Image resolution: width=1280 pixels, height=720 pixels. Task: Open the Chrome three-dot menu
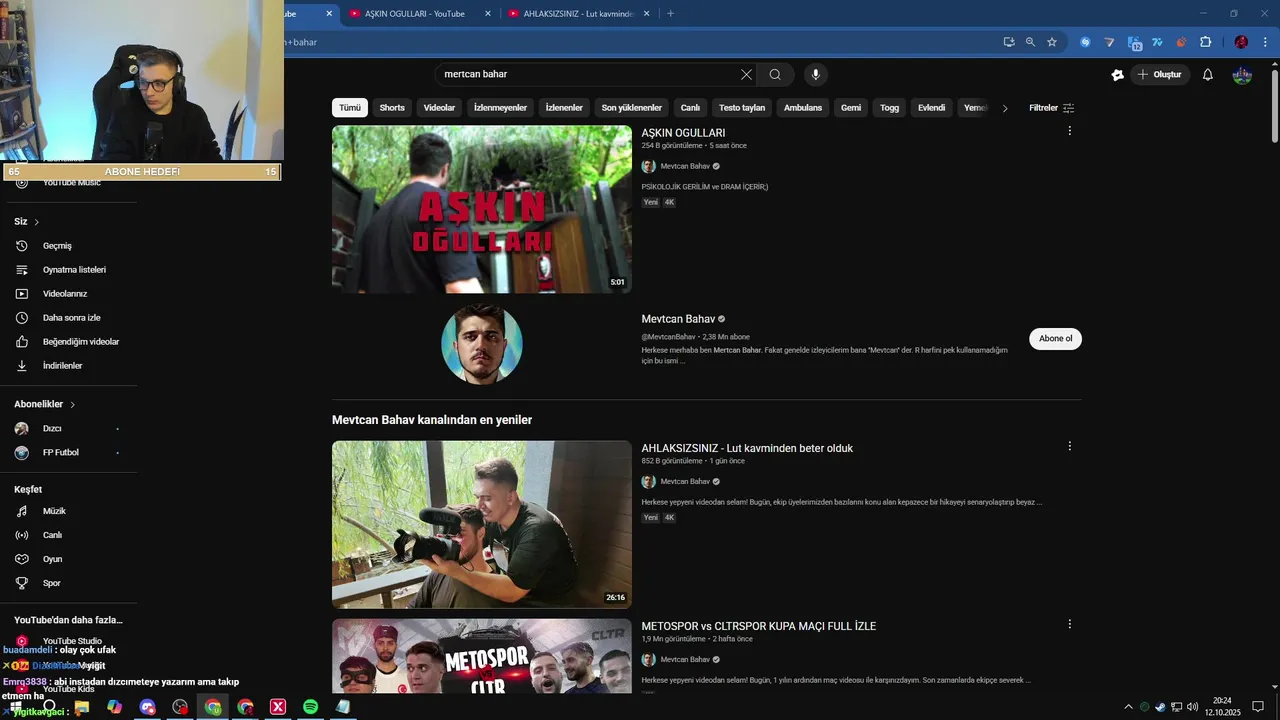click(x=1264, y=42)
